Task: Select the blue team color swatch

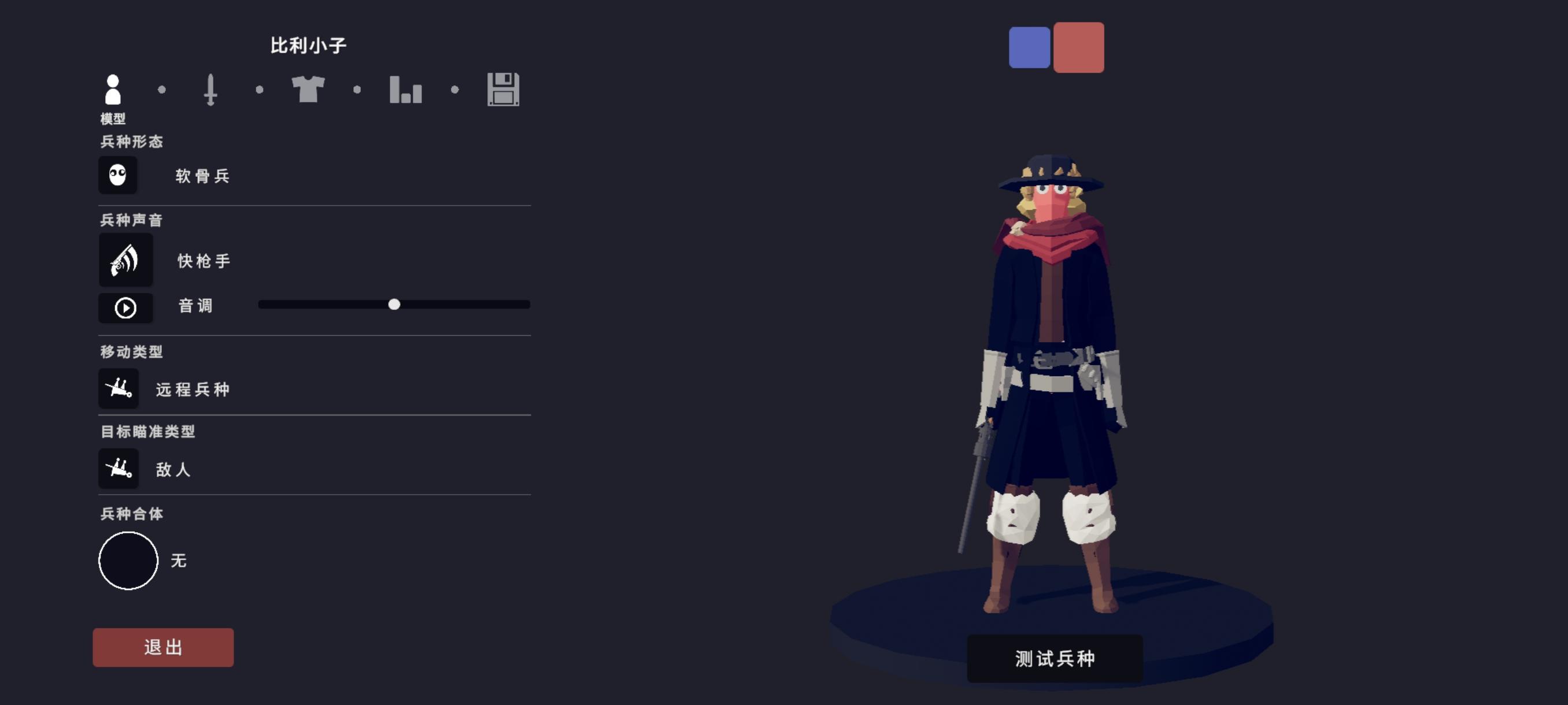Action: point(1029,47)
